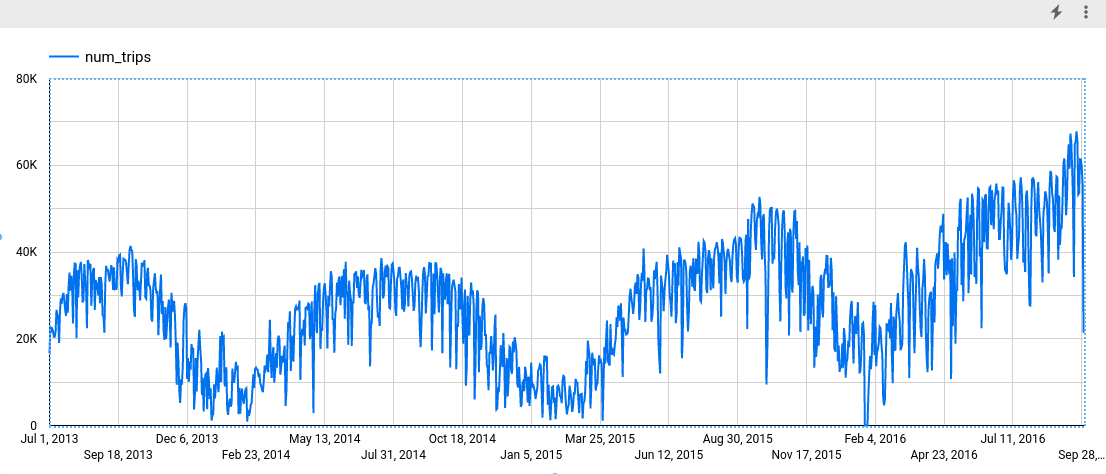Click the Nov 17, 2015 axis label
Viewport: 1106px width, 474px height.
pos(806,455)
